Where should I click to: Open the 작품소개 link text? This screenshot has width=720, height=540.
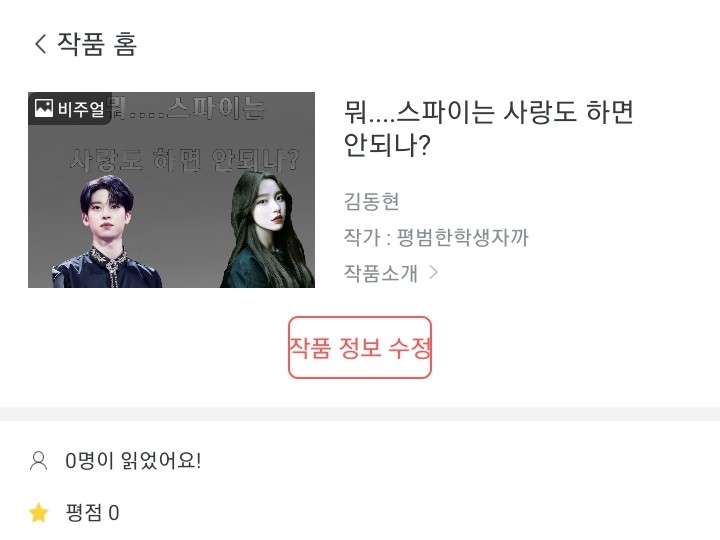click(381, 273)
